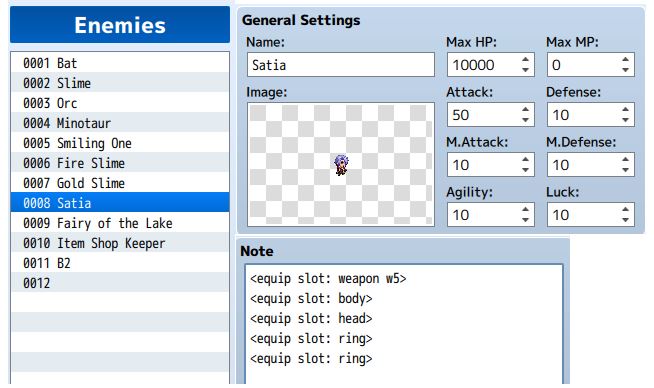Select enemy 0008 Satia
The width and height of the screenshot is (654, 388).
pyautogui.click(x=120, y=203)
